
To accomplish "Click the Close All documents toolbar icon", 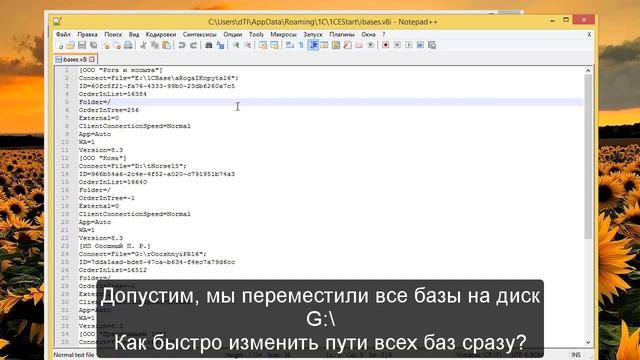I will 117,45.
